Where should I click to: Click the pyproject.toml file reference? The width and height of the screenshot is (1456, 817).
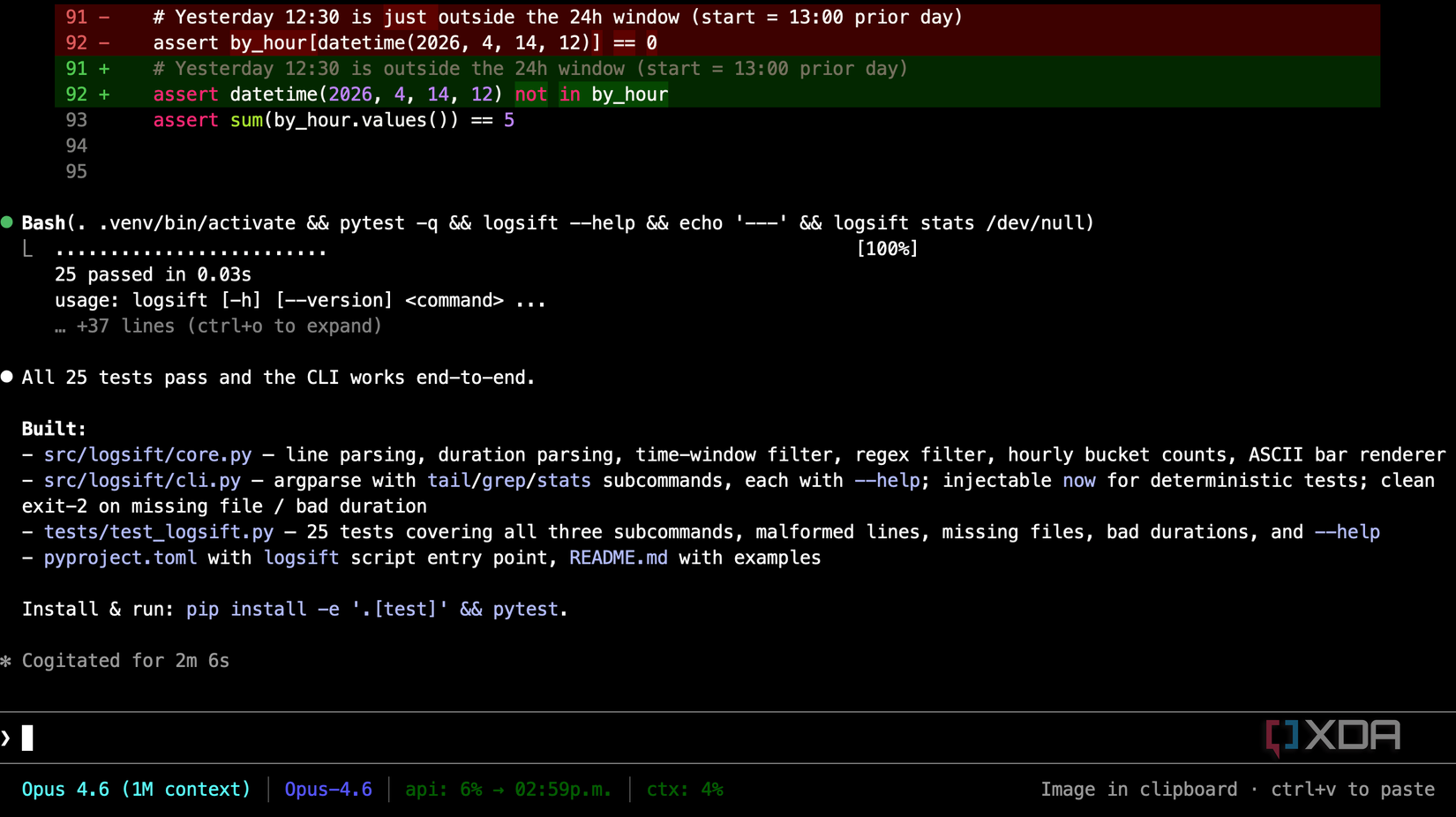[120, 558]
